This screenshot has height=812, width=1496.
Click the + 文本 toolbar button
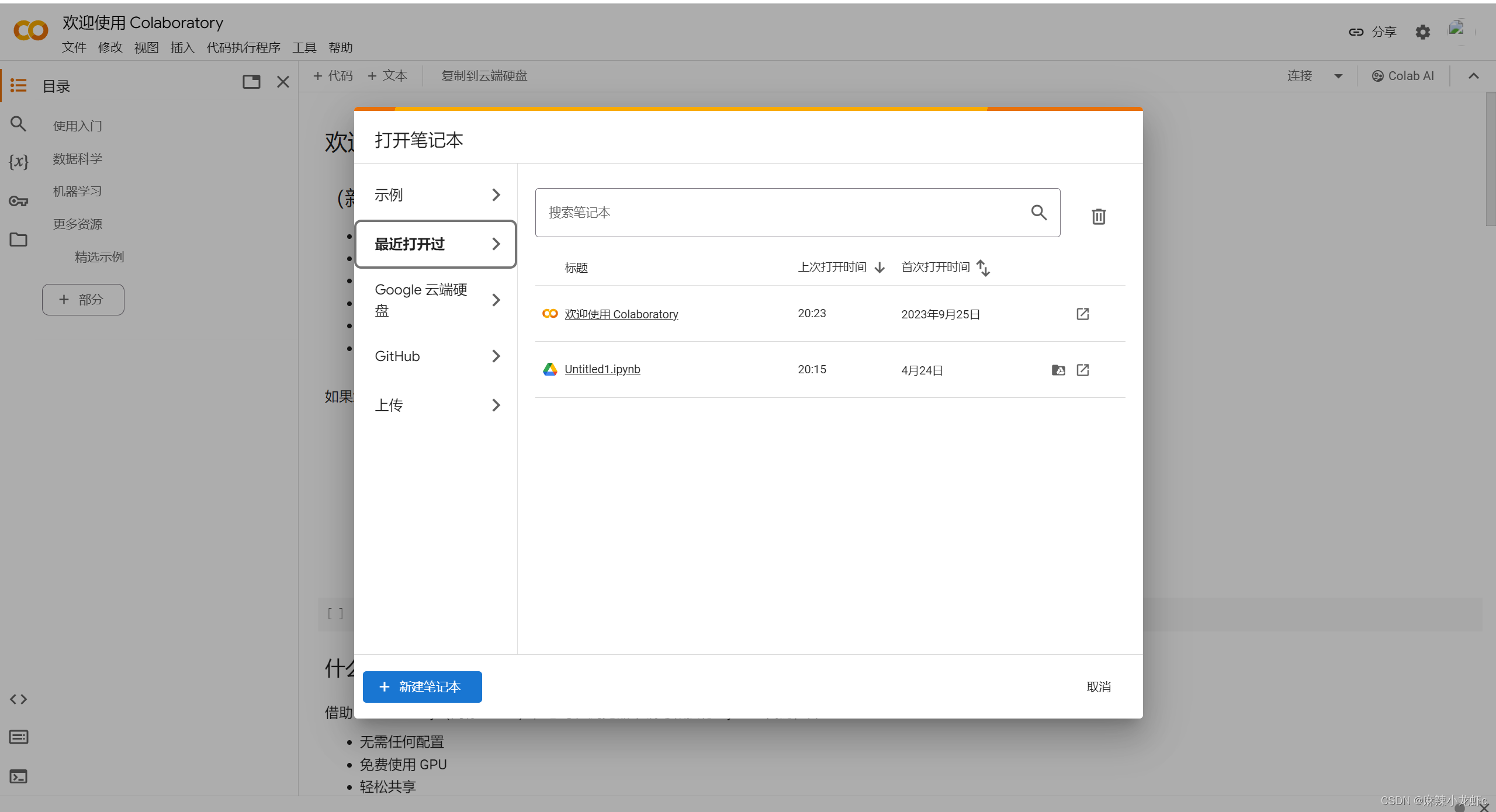pyautogui.click(x=387, y=76)
